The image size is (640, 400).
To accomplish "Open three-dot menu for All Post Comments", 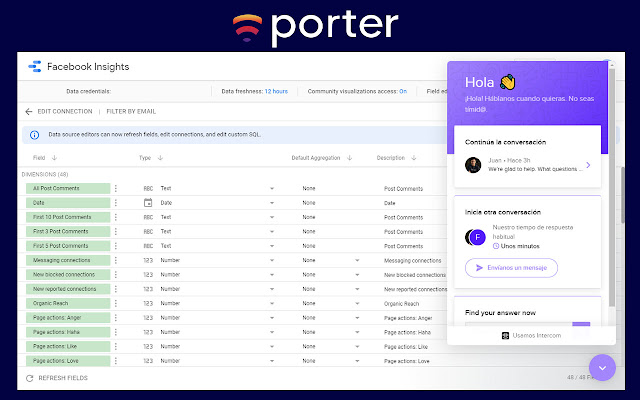I will point(116,188).
